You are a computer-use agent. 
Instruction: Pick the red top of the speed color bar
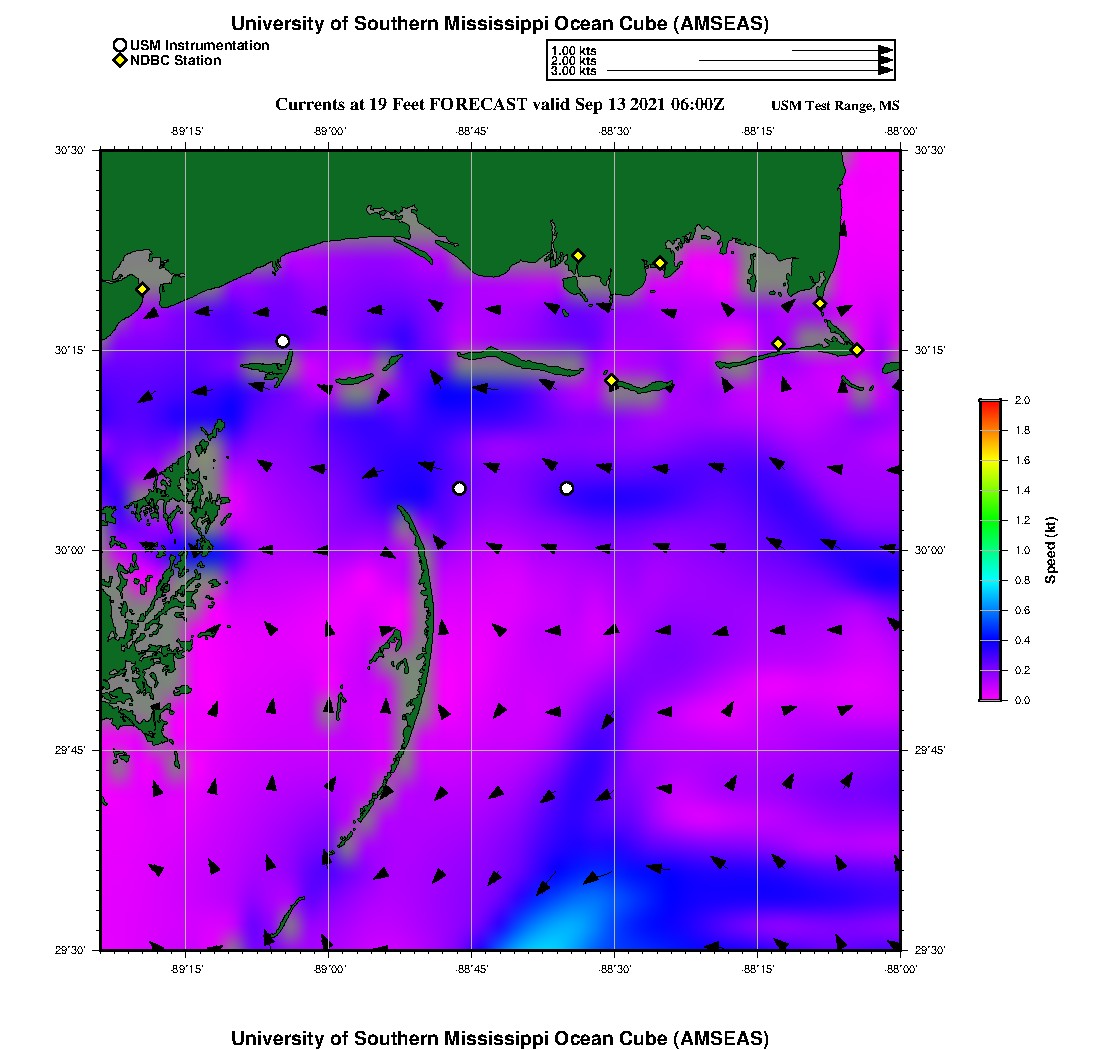pos(990,405)
